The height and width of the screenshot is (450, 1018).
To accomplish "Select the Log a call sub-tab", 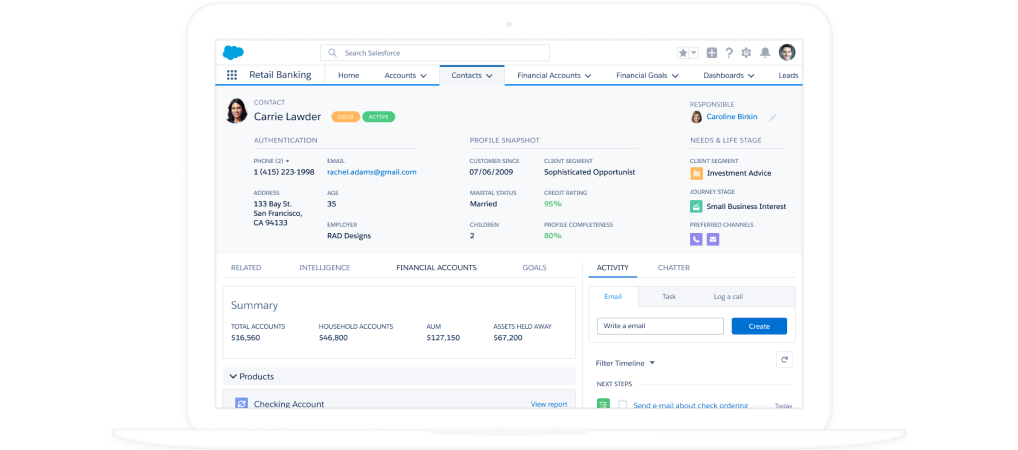I will (x=728, y=297).
